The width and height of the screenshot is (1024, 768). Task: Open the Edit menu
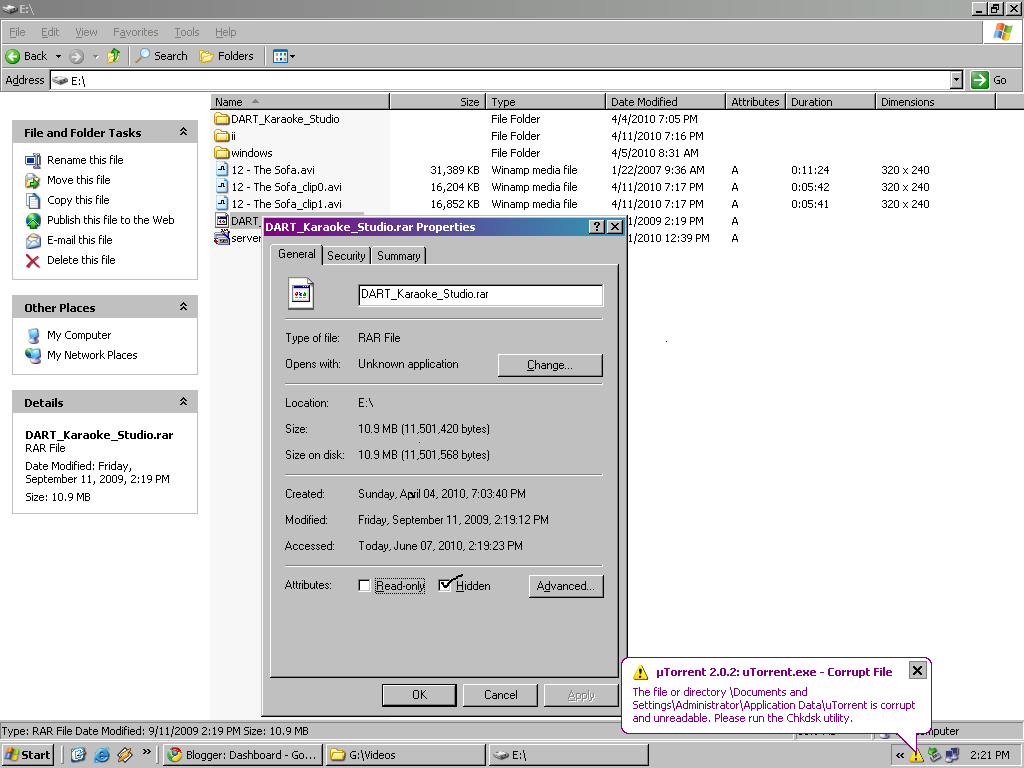point(50,32)
